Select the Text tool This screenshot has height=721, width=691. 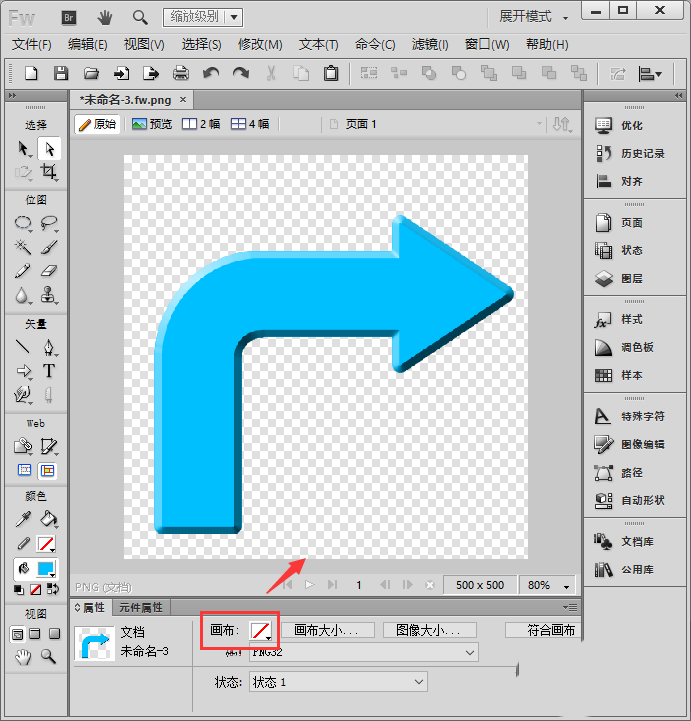tap(49, 371)
